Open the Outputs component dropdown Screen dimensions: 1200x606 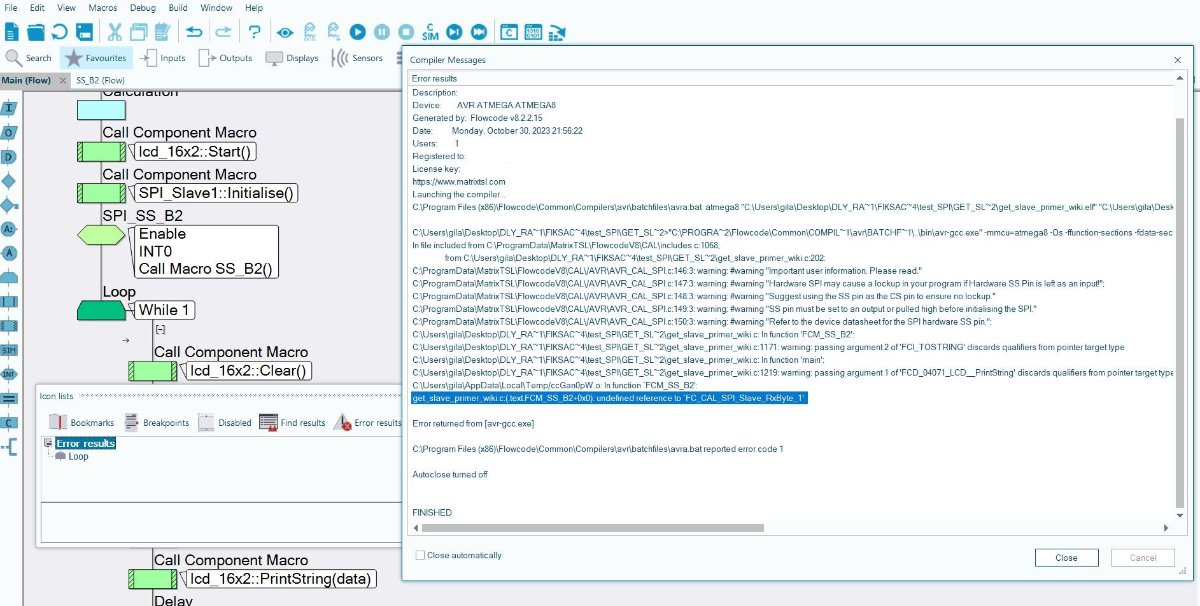coord(225,58)
